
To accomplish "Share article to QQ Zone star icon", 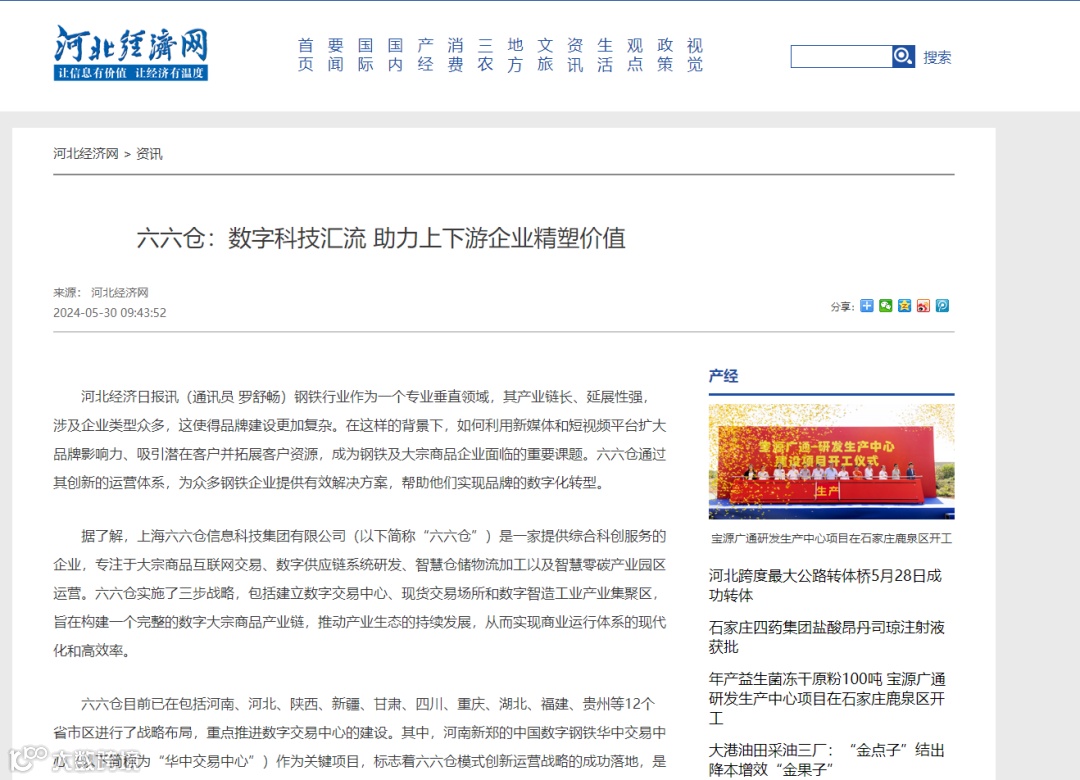I will point(904,306).
